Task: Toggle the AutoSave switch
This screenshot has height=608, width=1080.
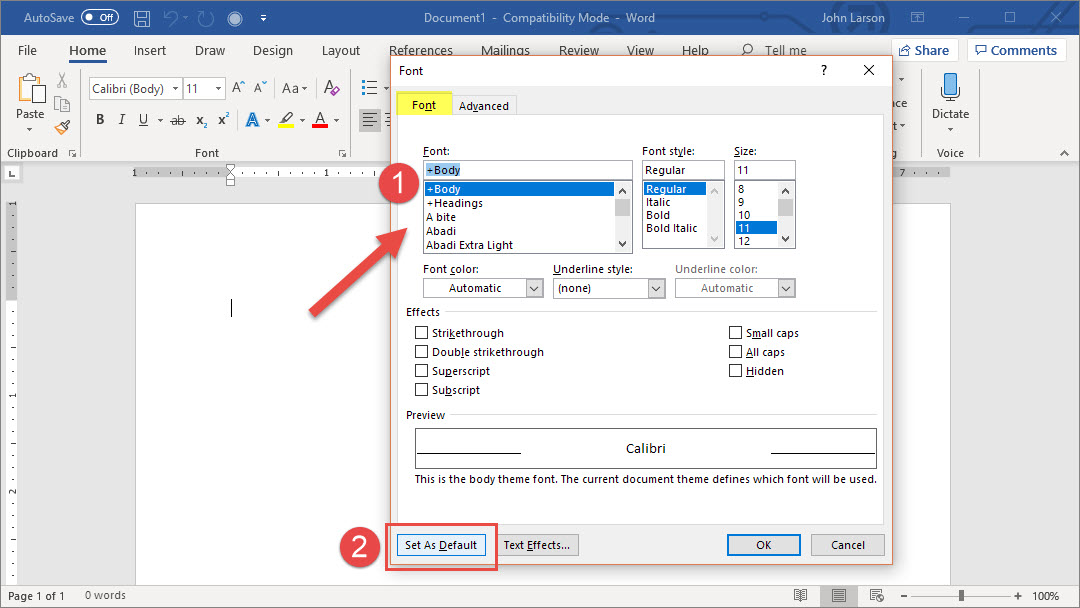Action: (x=99, y=18)
